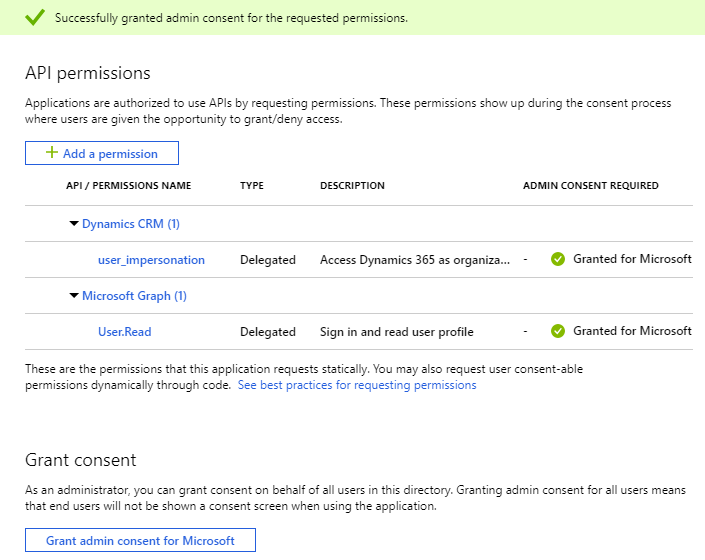Follow See best practices for requesting permissions link

(357, 385)
